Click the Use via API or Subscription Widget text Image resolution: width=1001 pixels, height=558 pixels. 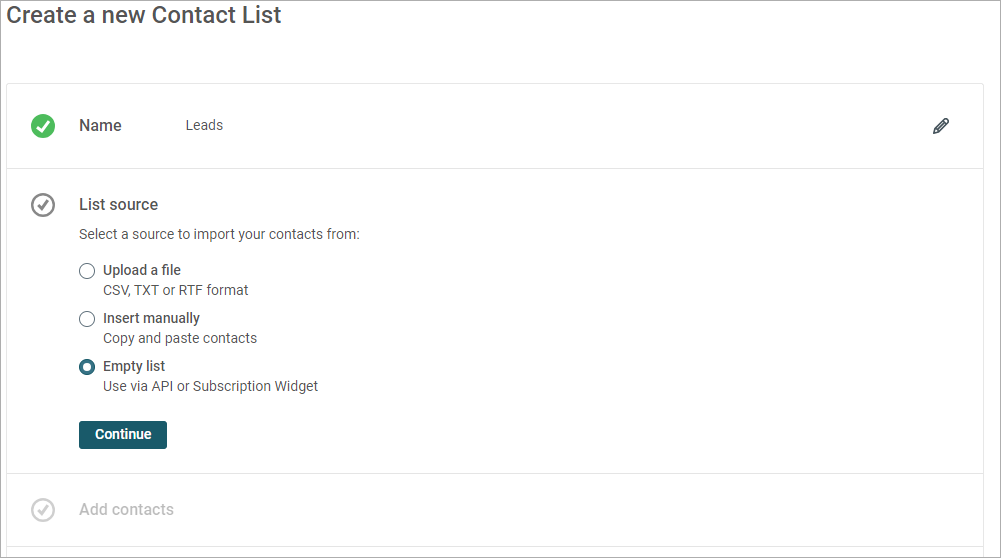tap(211, 386)
